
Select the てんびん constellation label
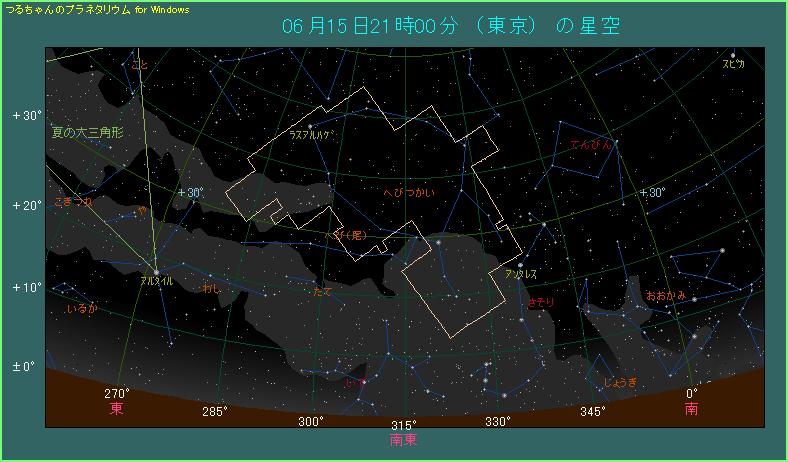pos(588,146)
